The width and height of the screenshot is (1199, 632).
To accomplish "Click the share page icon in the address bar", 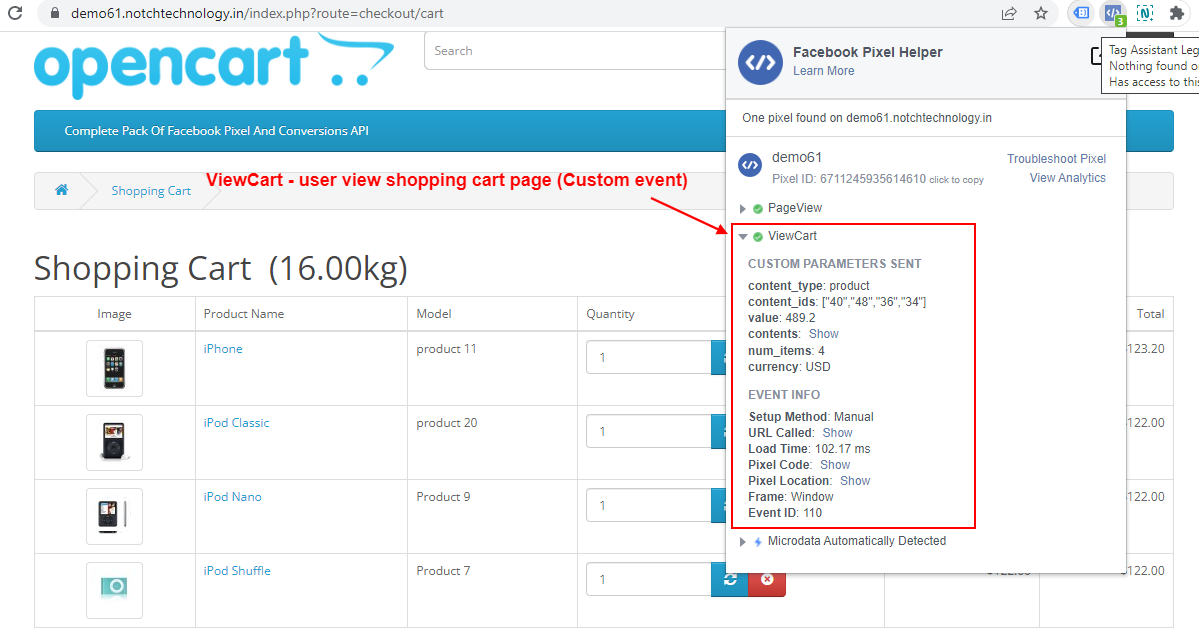I will (x=1009, y=13).
